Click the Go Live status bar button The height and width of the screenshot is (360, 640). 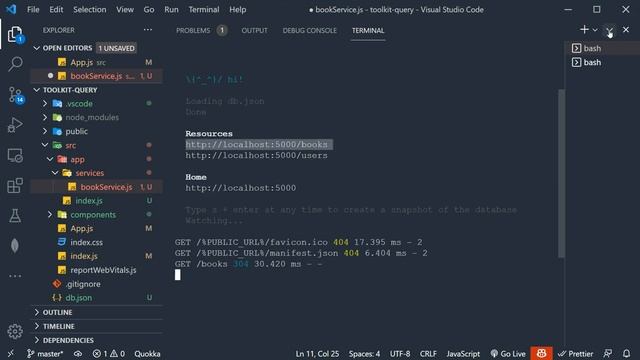pyautogui.click(x=508, y=354)
